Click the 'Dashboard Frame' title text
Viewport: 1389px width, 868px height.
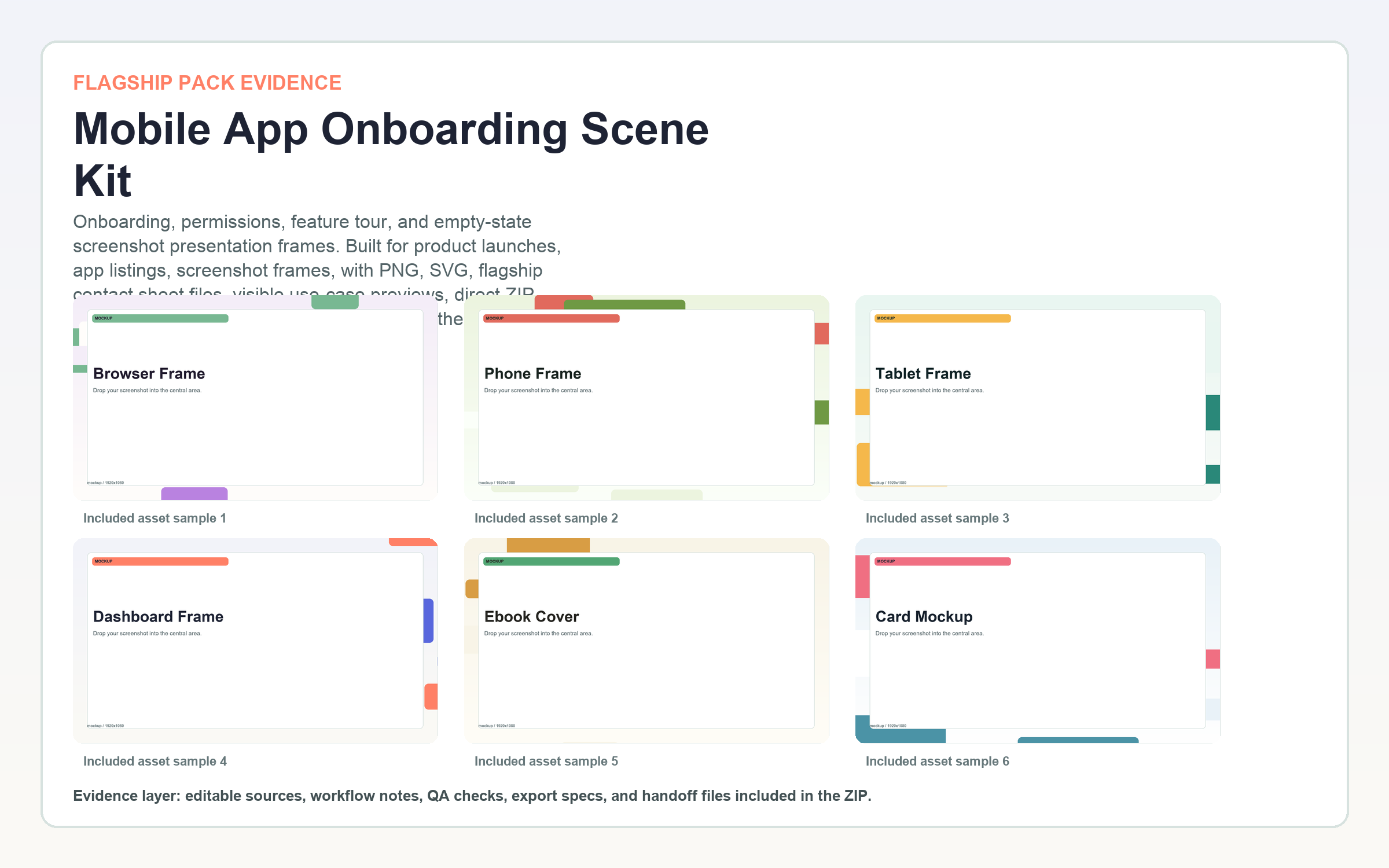click(158, 617)
